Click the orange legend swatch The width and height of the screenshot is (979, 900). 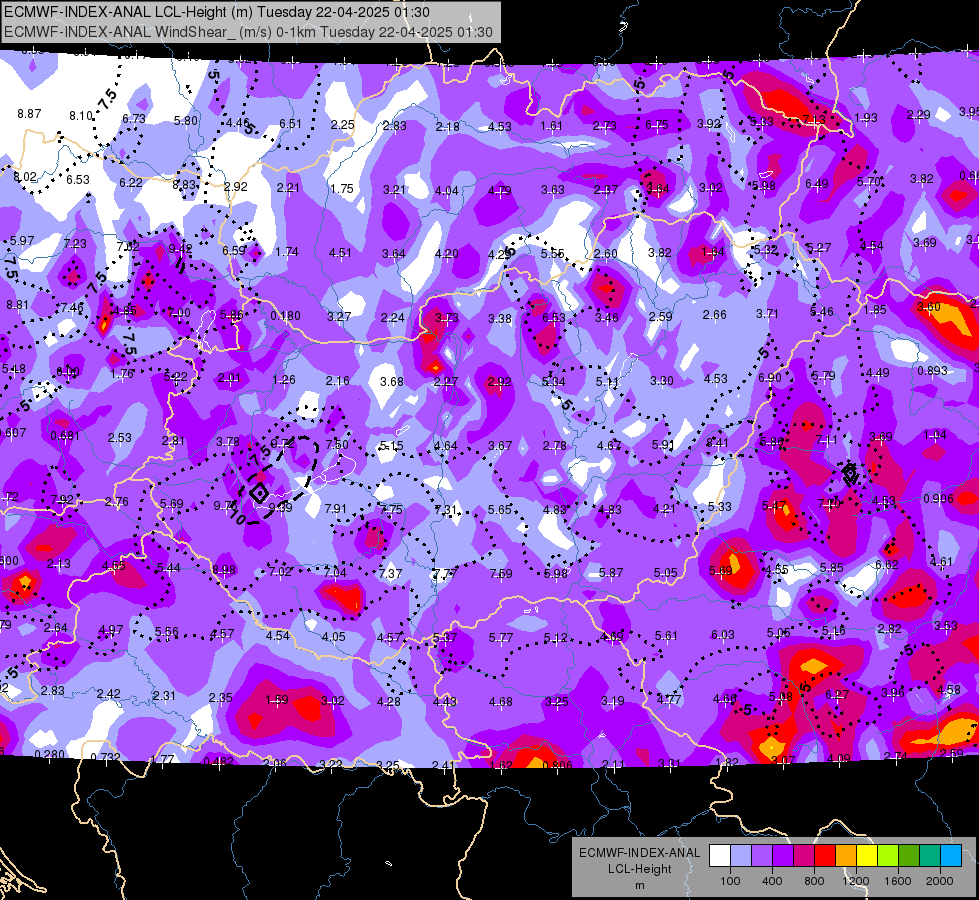pyautogui.click(x=846, y=856)
